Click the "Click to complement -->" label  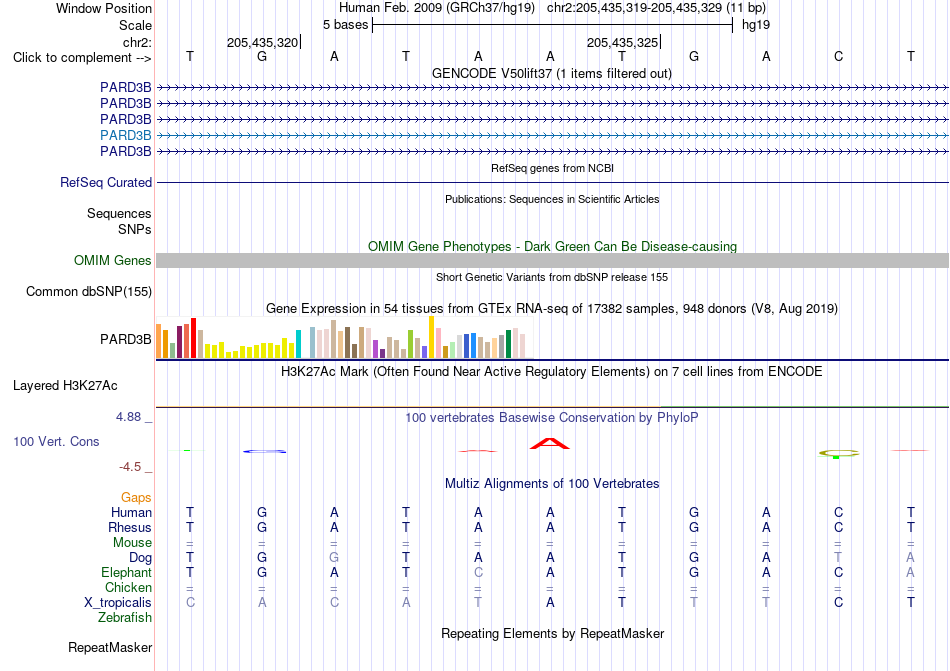click(82, 58)
